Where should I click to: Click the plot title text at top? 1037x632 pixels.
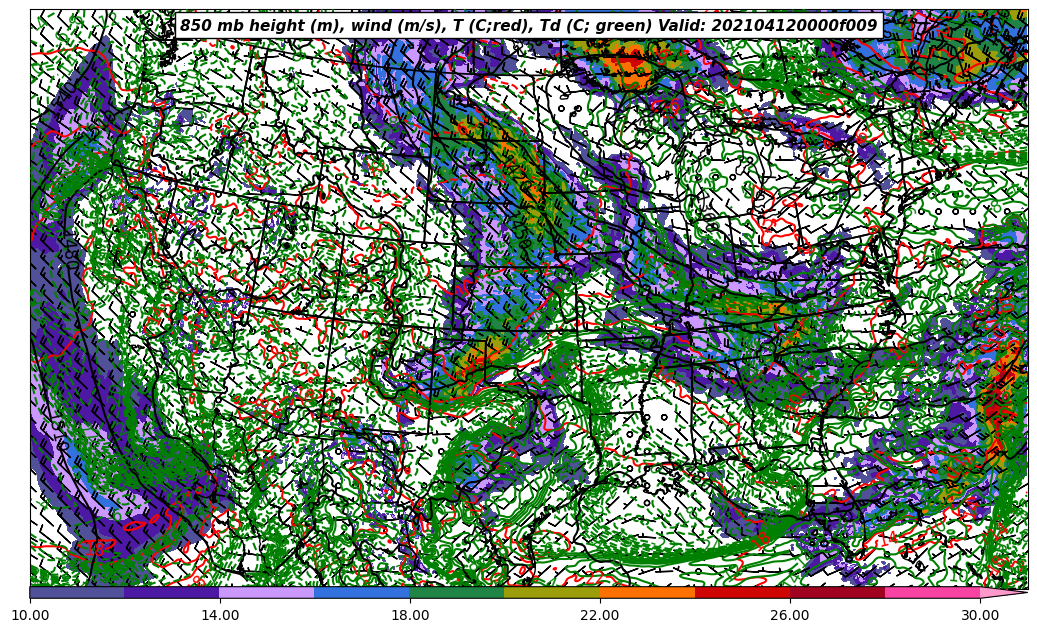[528, 26]
